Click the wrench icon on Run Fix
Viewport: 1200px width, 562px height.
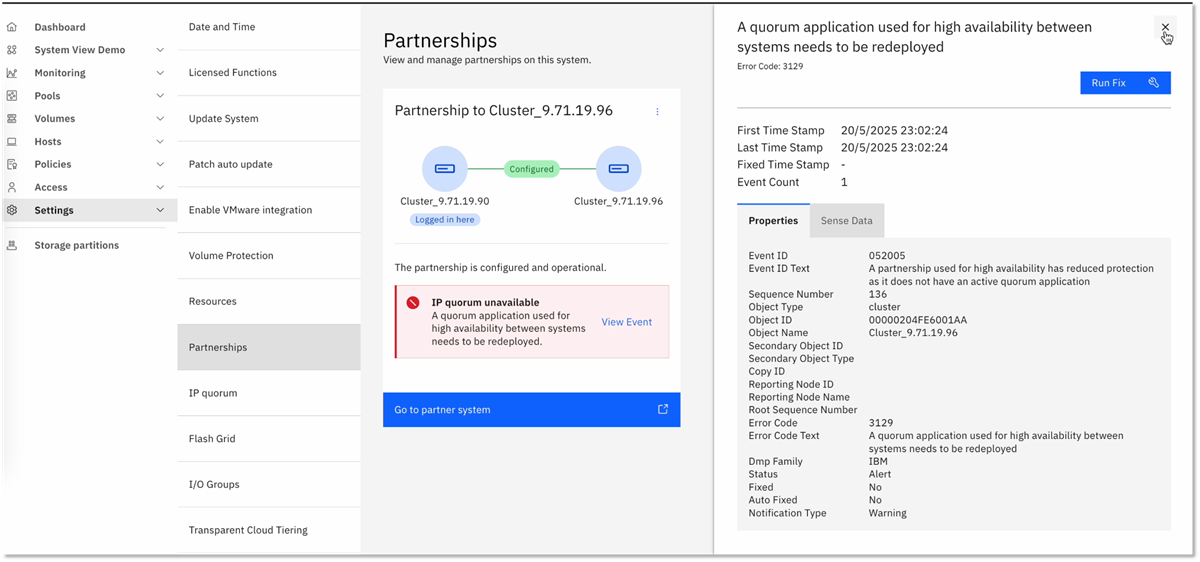[1153, 83]
